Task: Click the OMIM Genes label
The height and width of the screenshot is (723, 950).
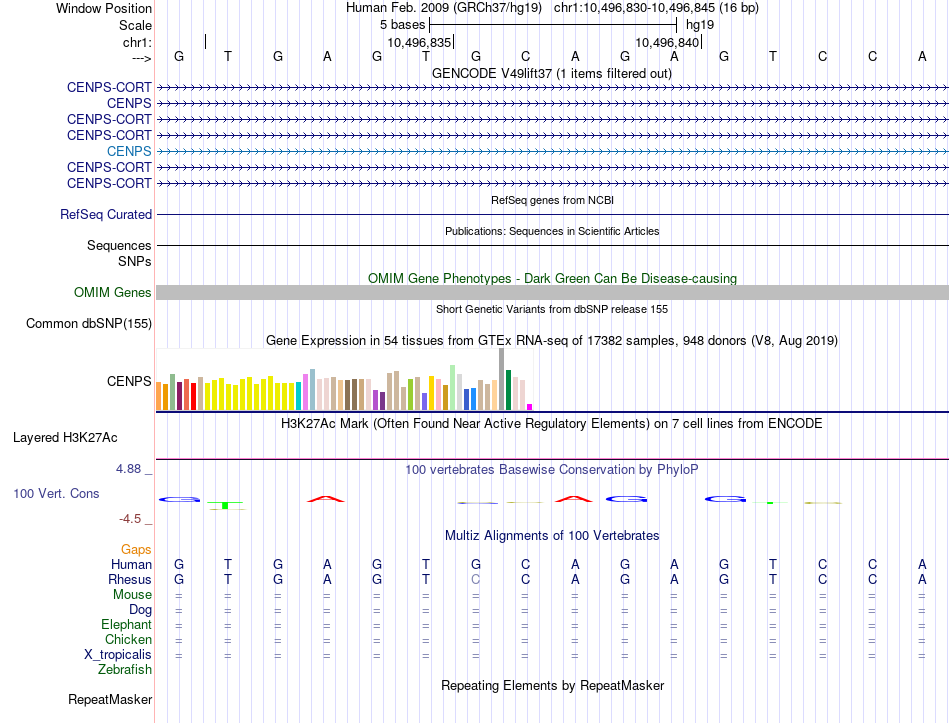Action: point(113,292)
